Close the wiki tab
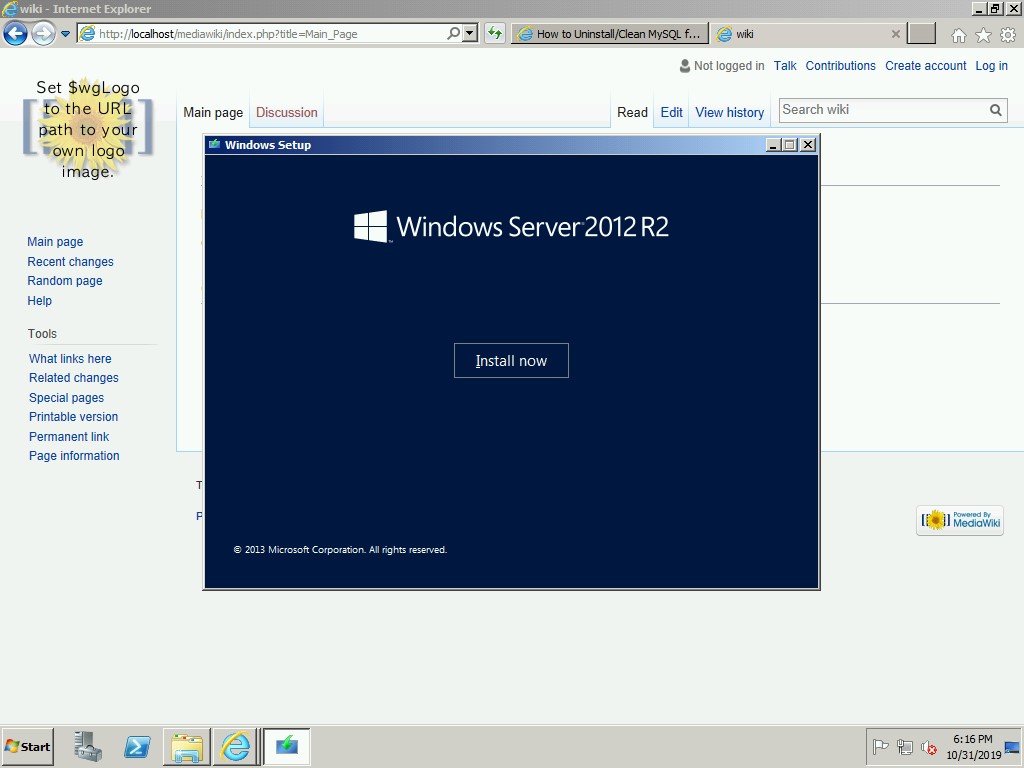The width and height of the screenshot is (1024, 768). pos(895,34)
